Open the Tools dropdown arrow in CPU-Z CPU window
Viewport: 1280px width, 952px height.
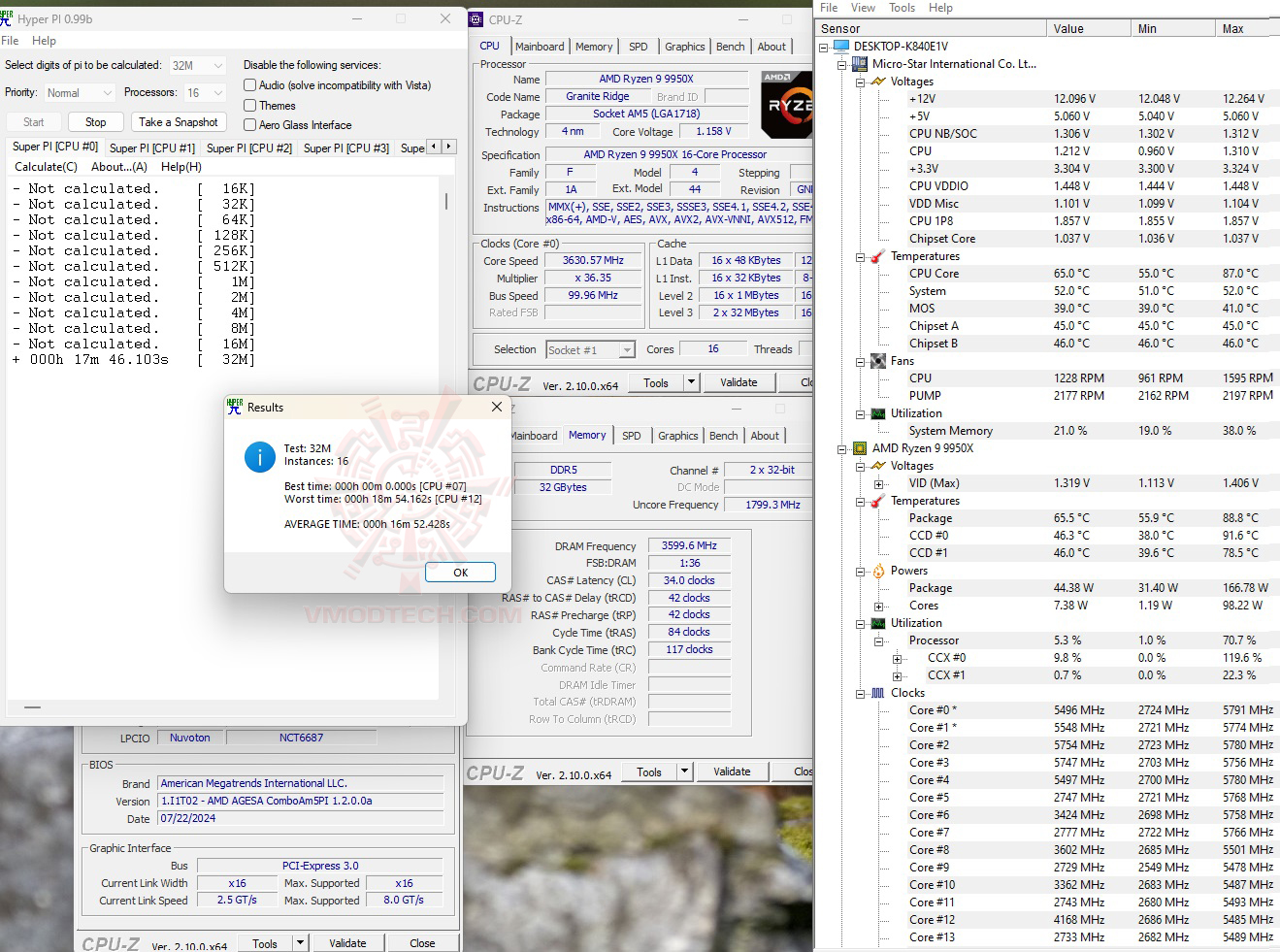coord(691,382)
